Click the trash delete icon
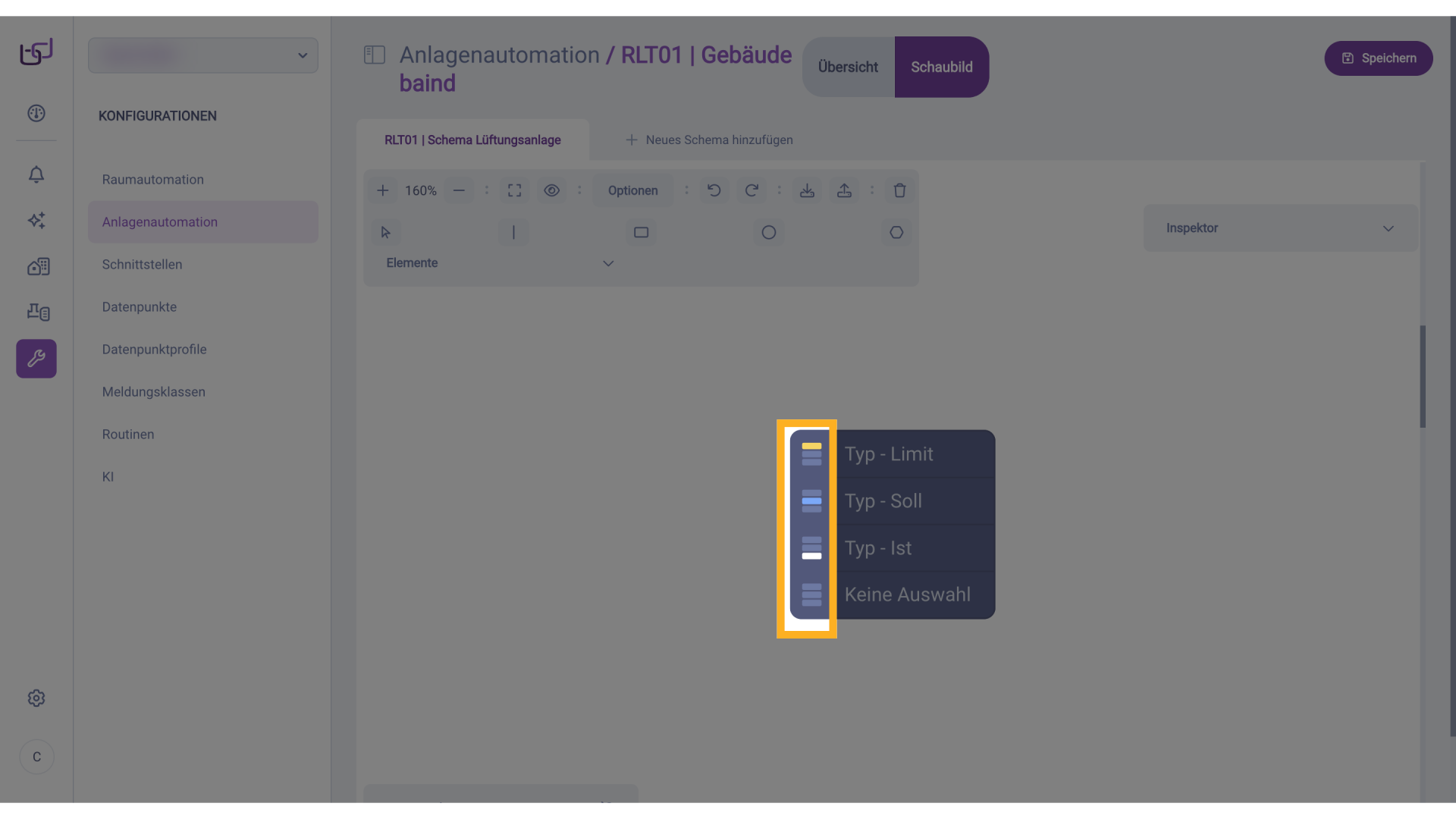Screen dimensions: 1456x819 click(x=899, y=190)
